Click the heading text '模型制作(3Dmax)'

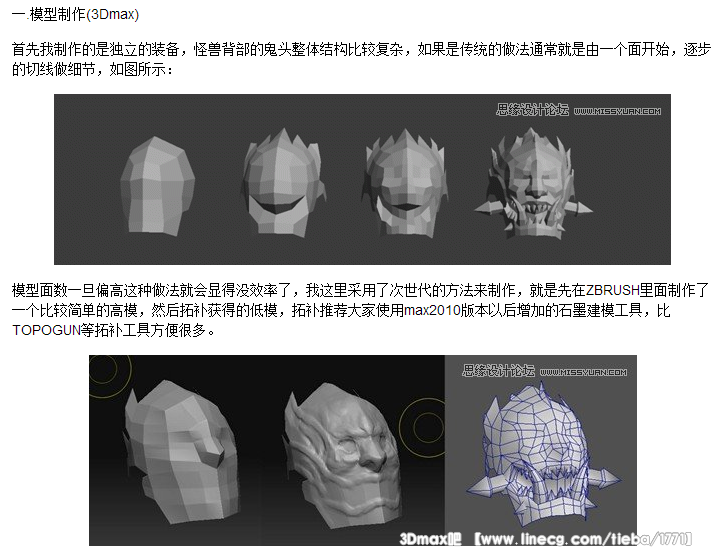pyautogui.click(x=84, y=15)
